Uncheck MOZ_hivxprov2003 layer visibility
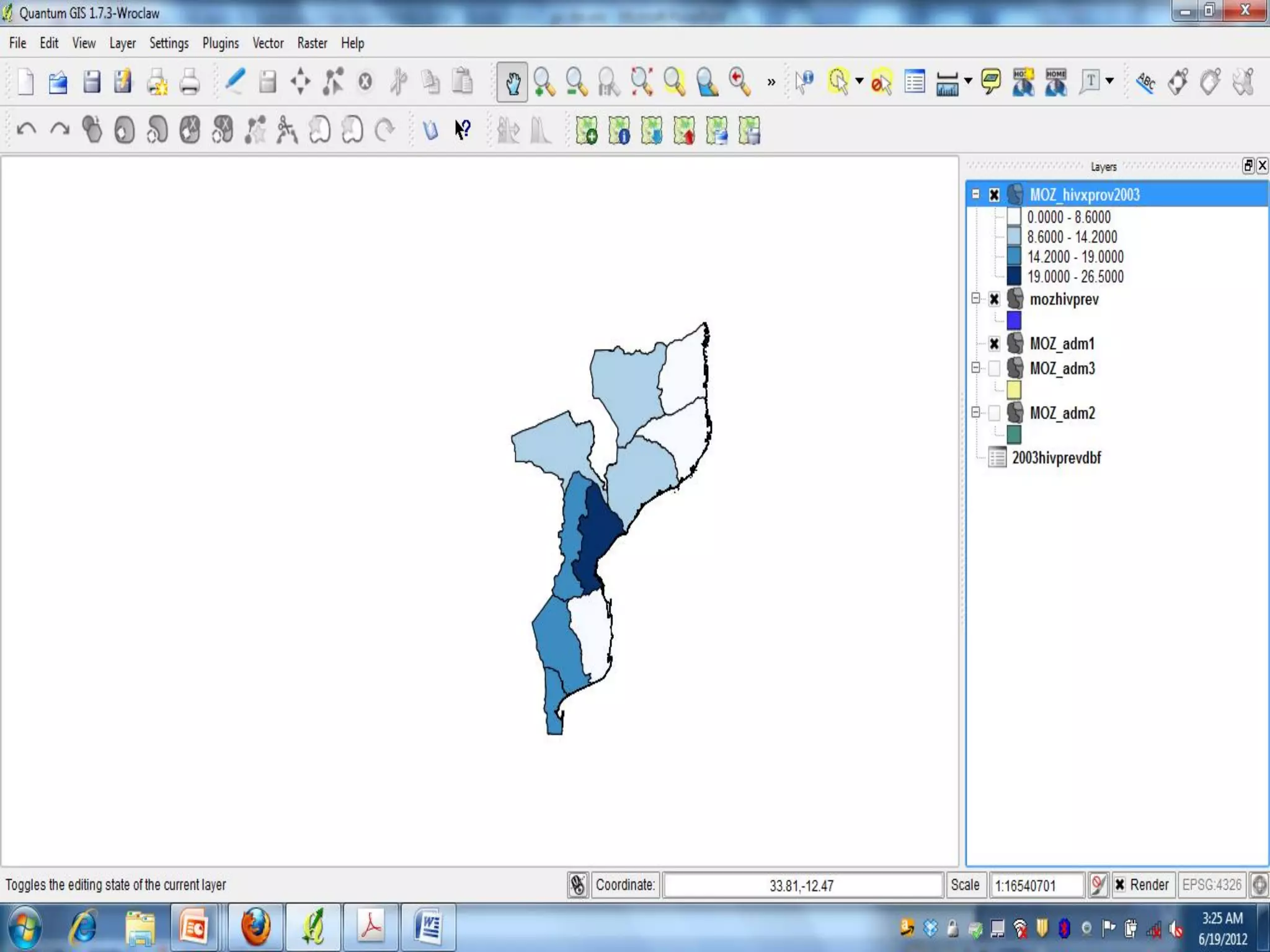The height and width of the screenshot is (952, 1270). pos(994,195)
